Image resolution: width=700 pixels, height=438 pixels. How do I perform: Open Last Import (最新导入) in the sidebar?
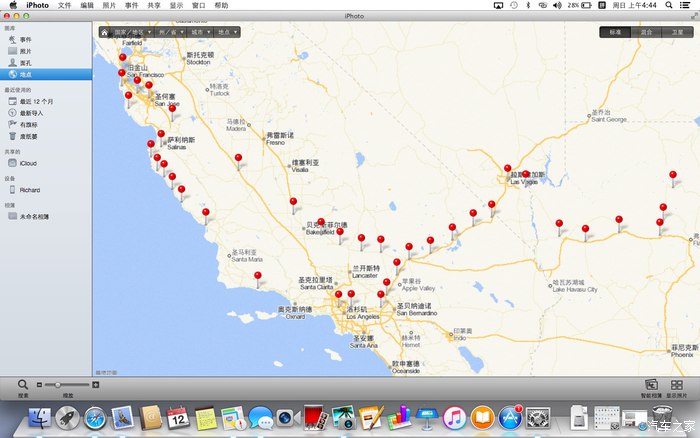point(32,113)
